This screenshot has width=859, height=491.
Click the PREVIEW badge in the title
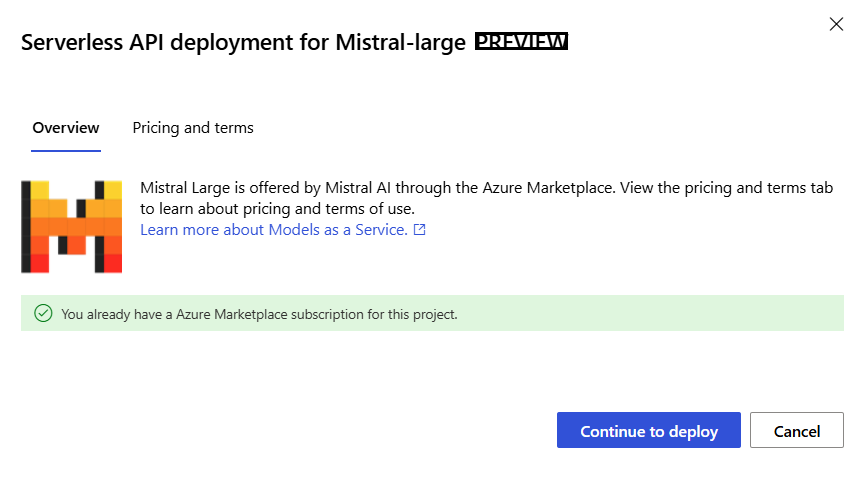[x=521, y=42]
